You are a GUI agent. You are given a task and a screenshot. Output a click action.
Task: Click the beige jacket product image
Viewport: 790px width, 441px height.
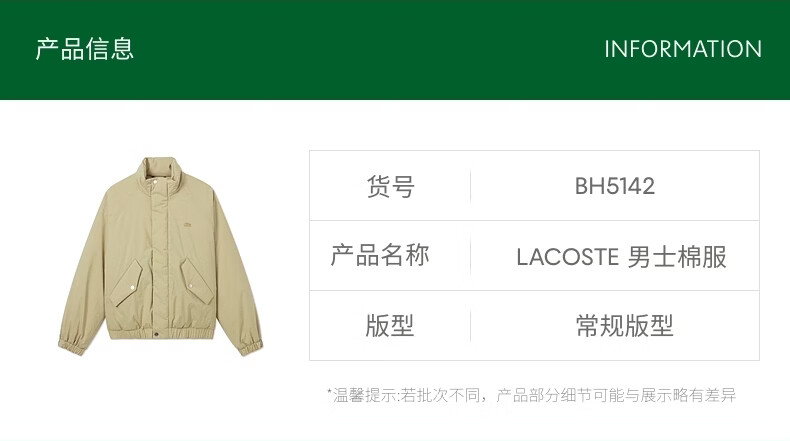160,257
